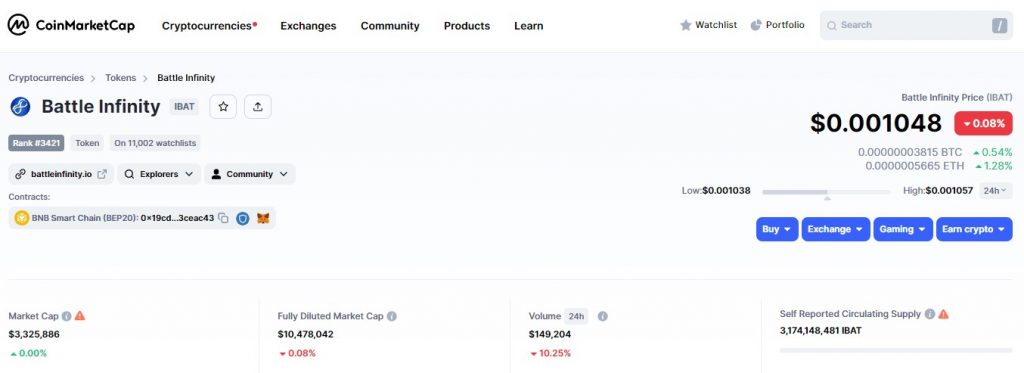Click the Battle Infinity breadcrumb text

(186, 78)
